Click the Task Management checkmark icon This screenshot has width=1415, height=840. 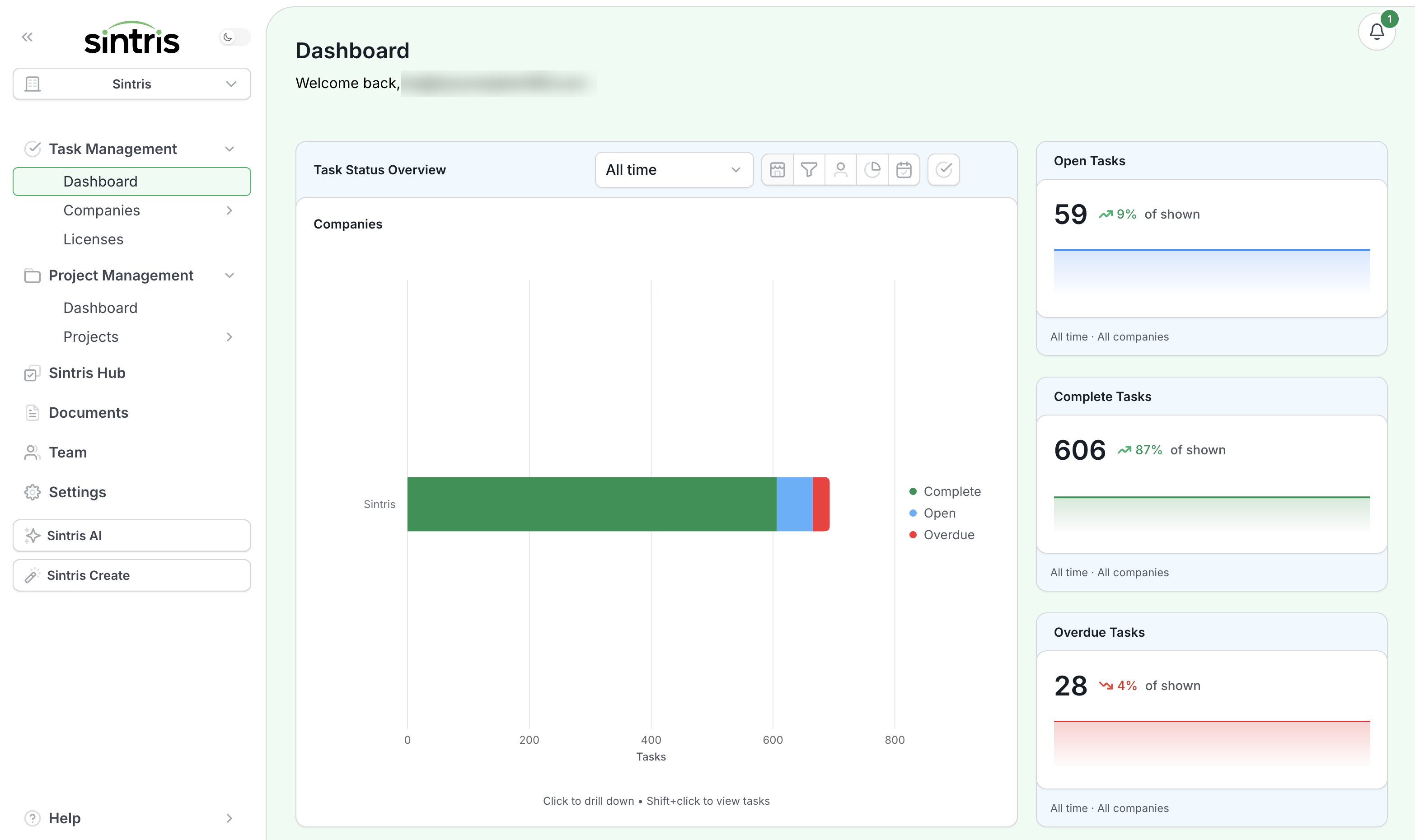tap(32, 149)
